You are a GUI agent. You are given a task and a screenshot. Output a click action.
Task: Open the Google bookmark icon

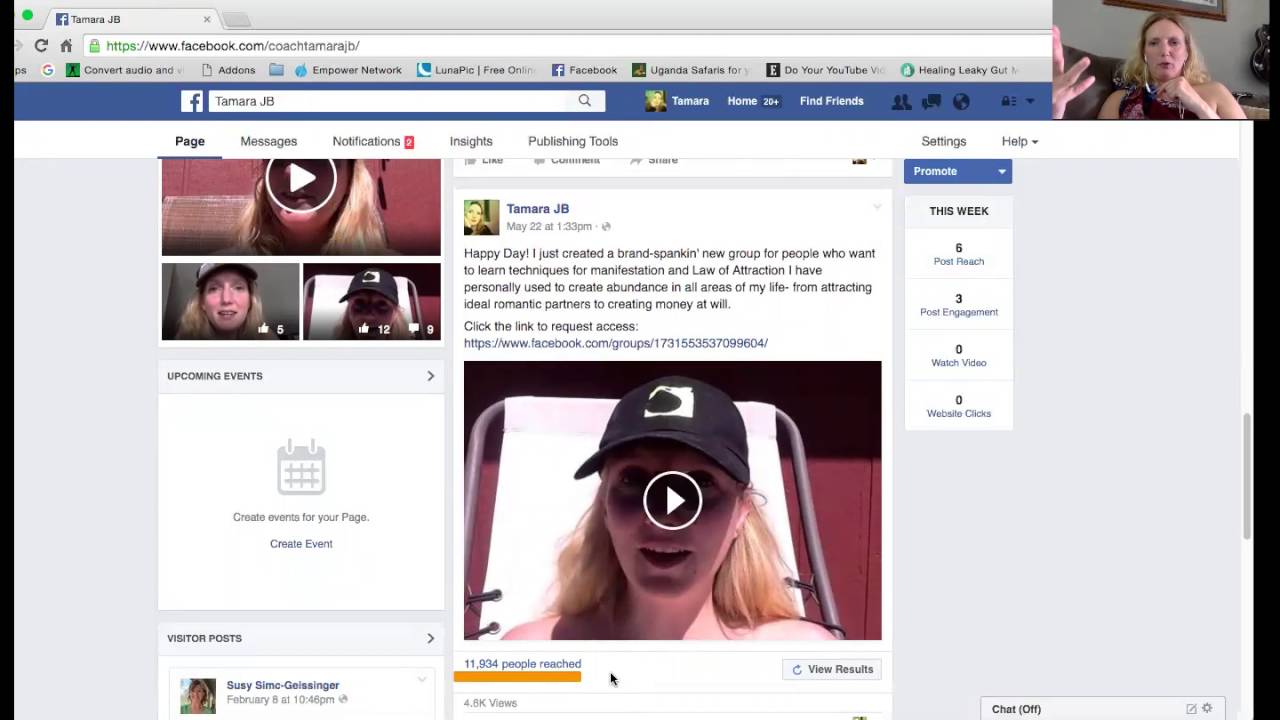[47, 70]
